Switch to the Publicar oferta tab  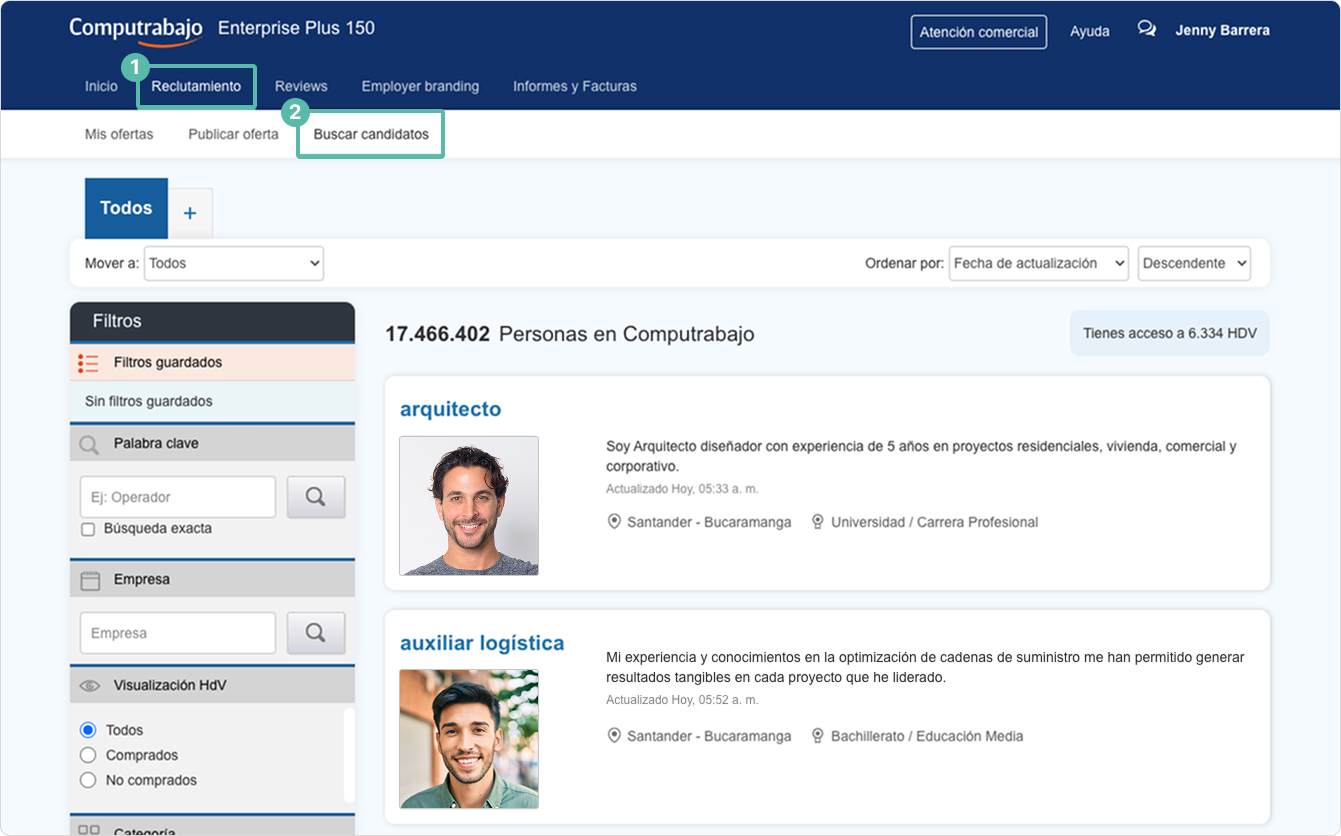233,134
